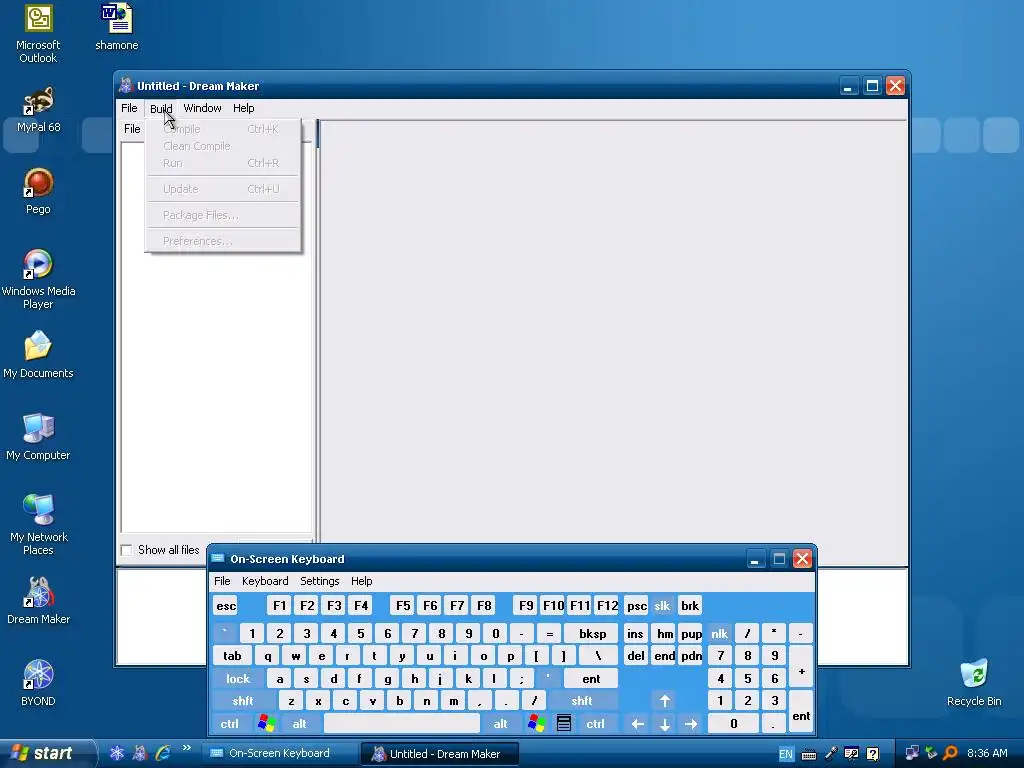Click the esc key on keyboard
The image size is (1024, 768).
pos(226,605)
